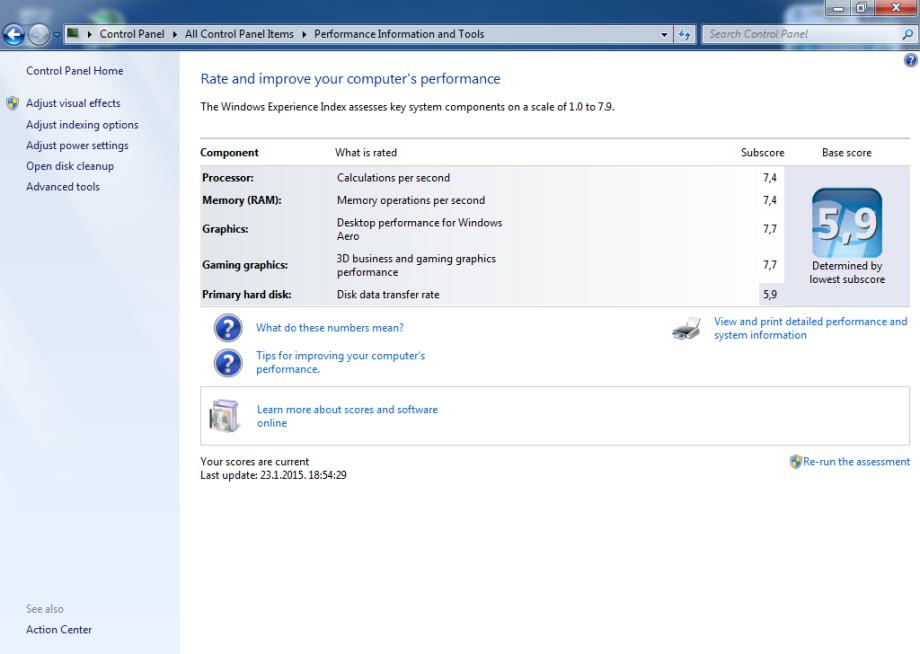Click 'Memory operations per second' text
This screenshot has height=654, width=920.
(411, 200)
